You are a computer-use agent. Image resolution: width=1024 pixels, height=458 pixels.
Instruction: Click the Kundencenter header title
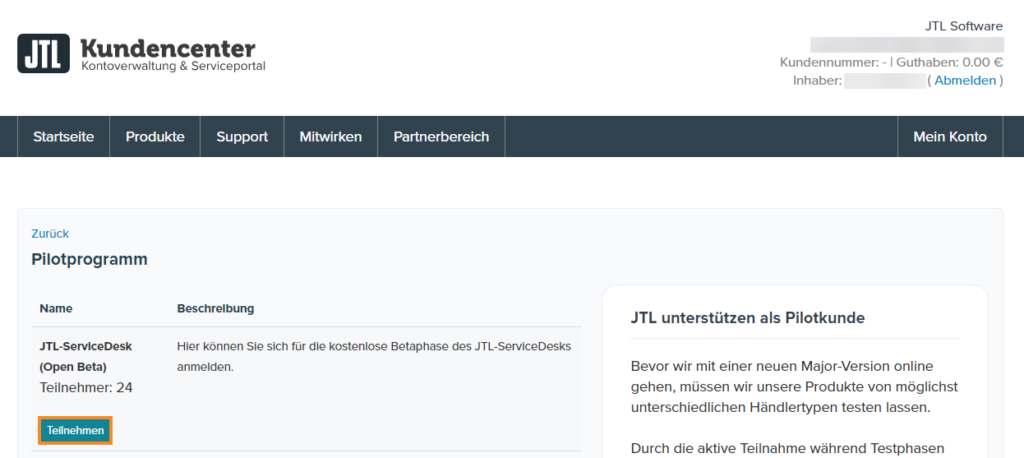point(167,48)
